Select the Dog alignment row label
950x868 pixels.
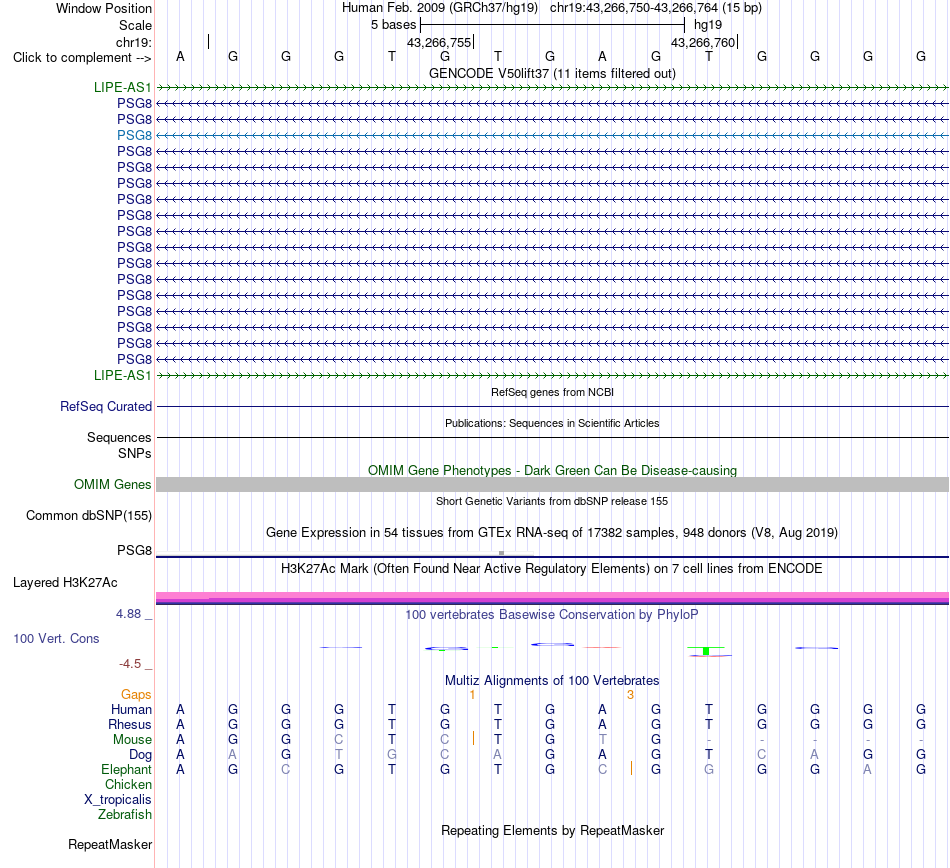[x=141, y=755]
